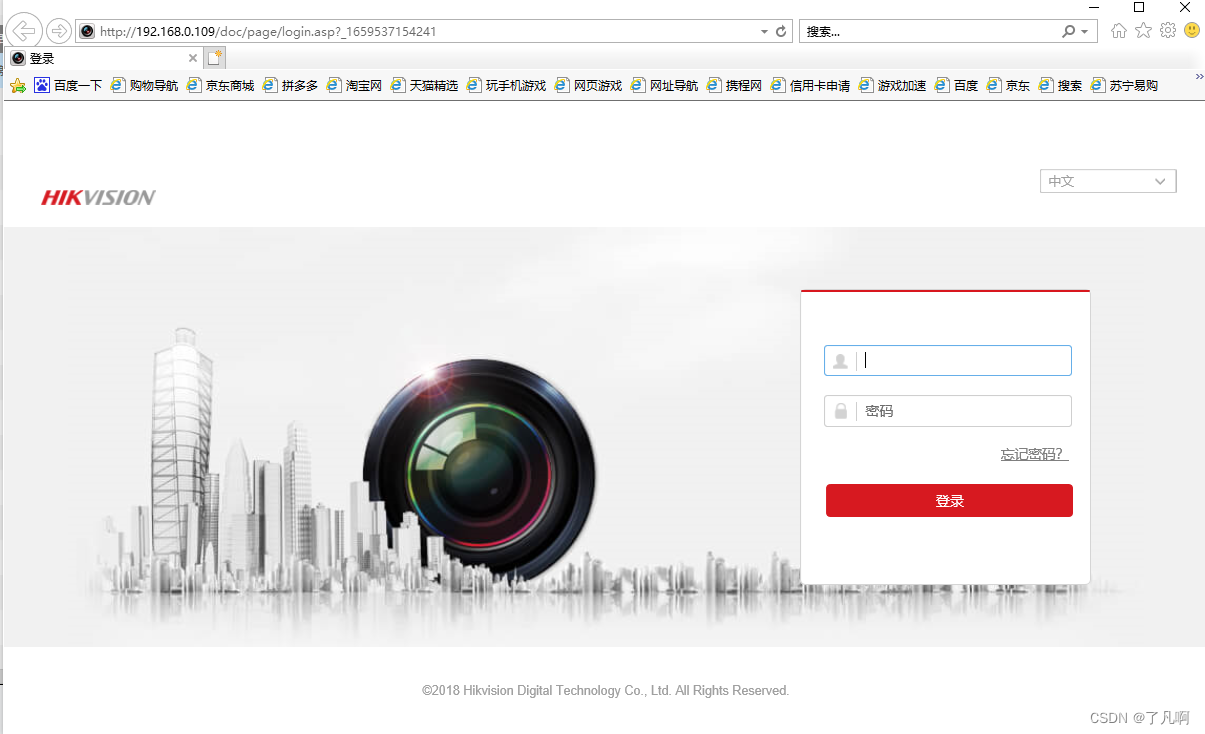Click the HIKVISION logo
Viewport: 1205px width, 734px height.
point(98,198)
